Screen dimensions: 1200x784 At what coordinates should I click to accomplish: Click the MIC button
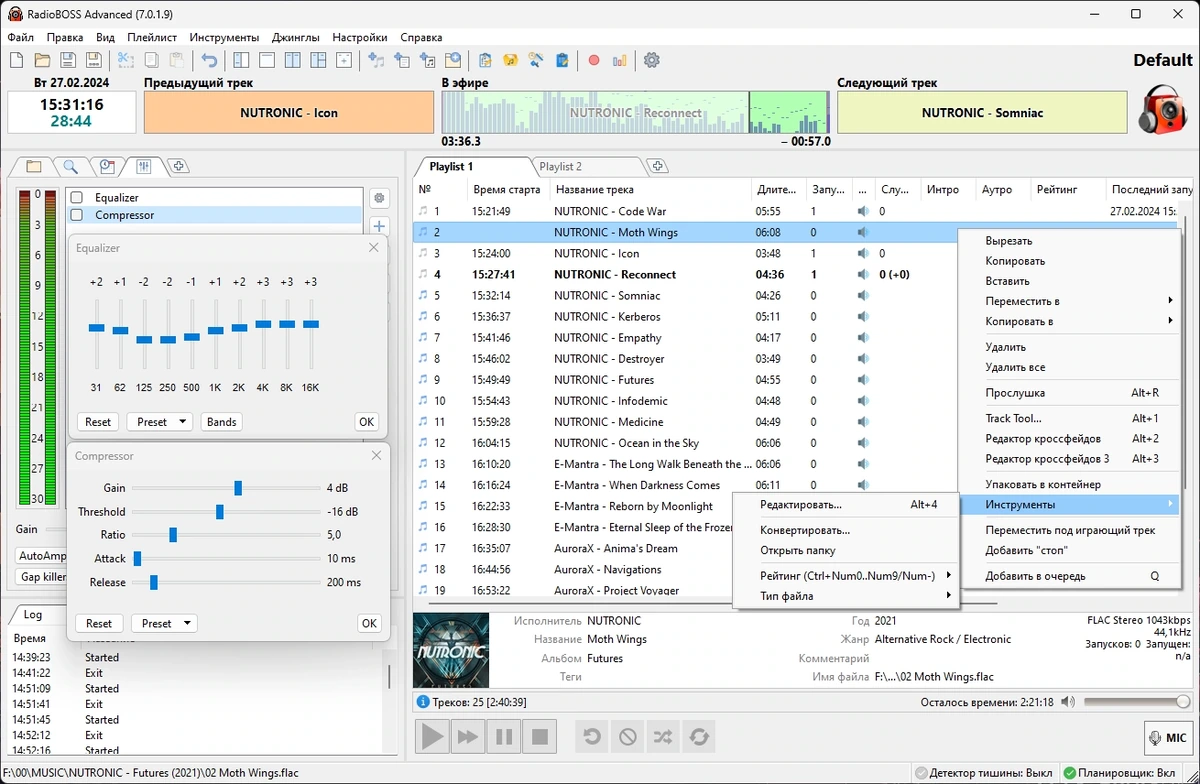[x=1169, y=738]
